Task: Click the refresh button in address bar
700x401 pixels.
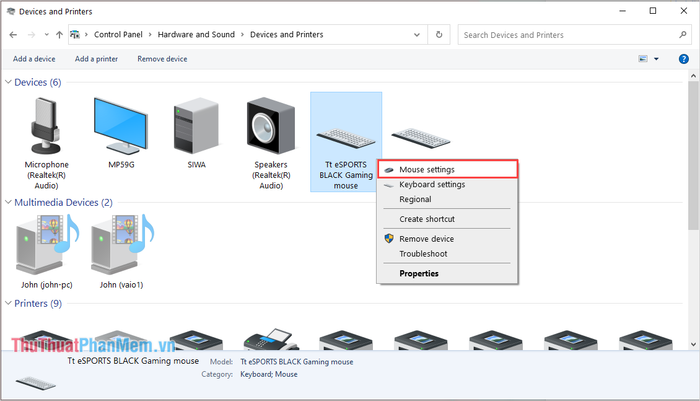Action: point(439,35)
